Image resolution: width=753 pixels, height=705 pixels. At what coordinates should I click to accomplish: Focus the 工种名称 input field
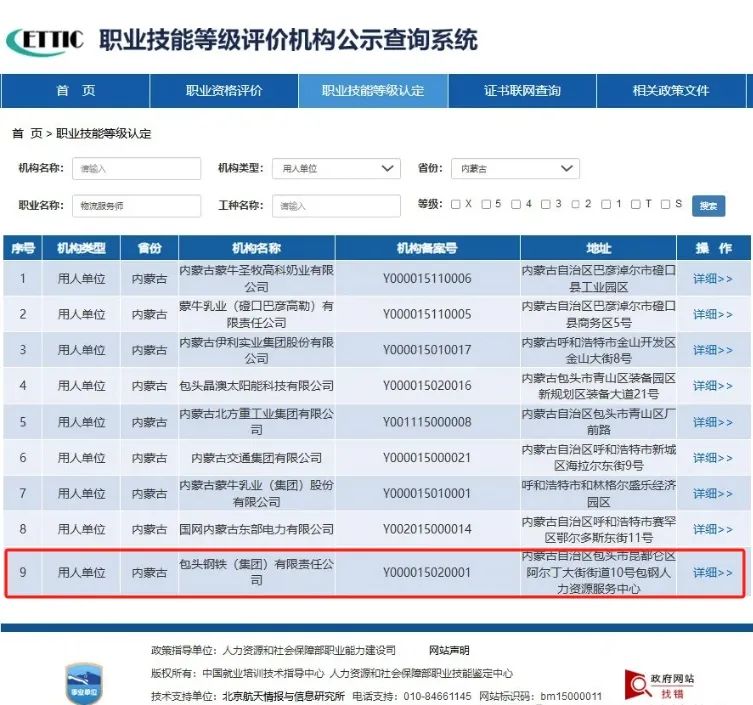click(336, 206)
